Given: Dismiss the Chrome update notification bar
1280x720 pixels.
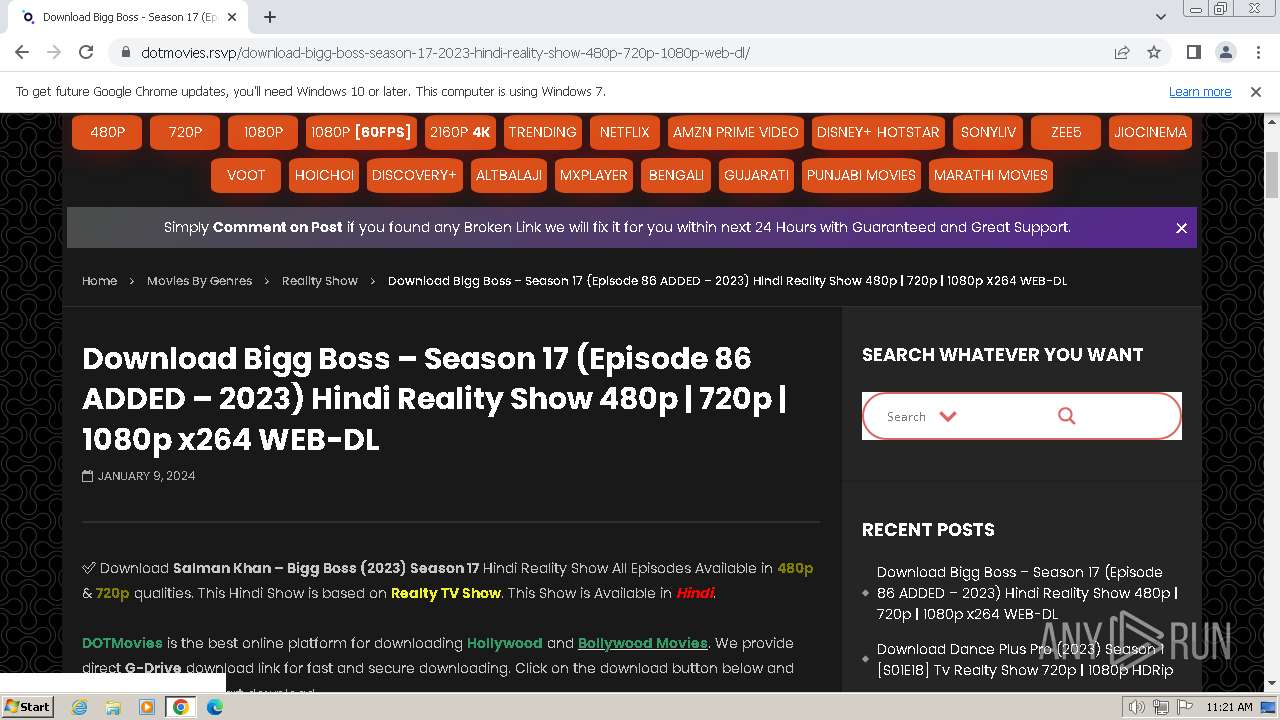Looking at the screenshot, I should 1256,91.
